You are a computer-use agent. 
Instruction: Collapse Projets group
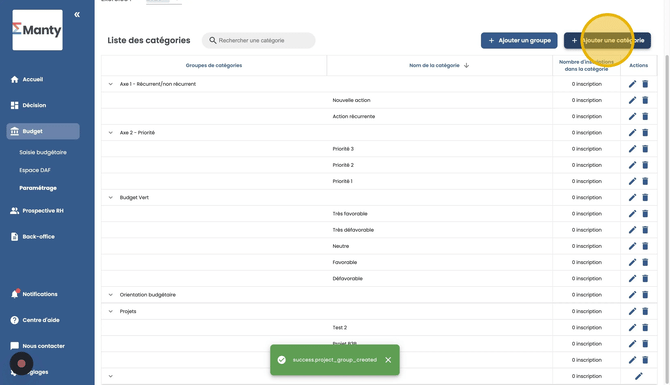[111, 312]
